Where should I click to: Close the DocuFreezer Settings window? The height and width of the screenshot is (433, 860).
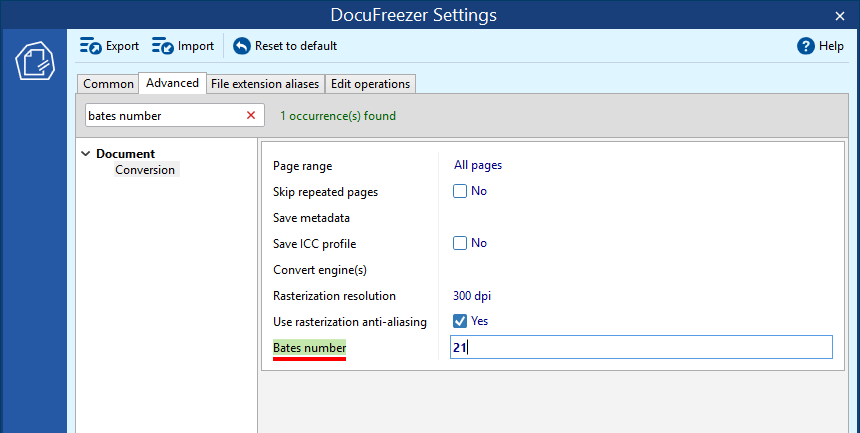coord(839,15)
